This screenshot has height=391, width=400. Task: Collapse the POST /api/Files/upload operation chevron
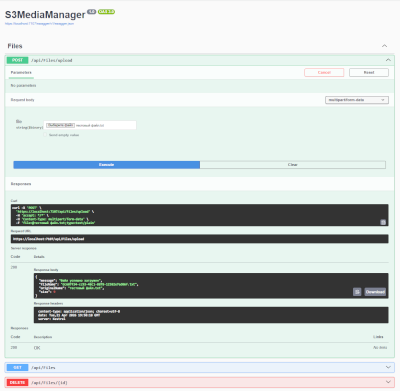tap(388, 60)
